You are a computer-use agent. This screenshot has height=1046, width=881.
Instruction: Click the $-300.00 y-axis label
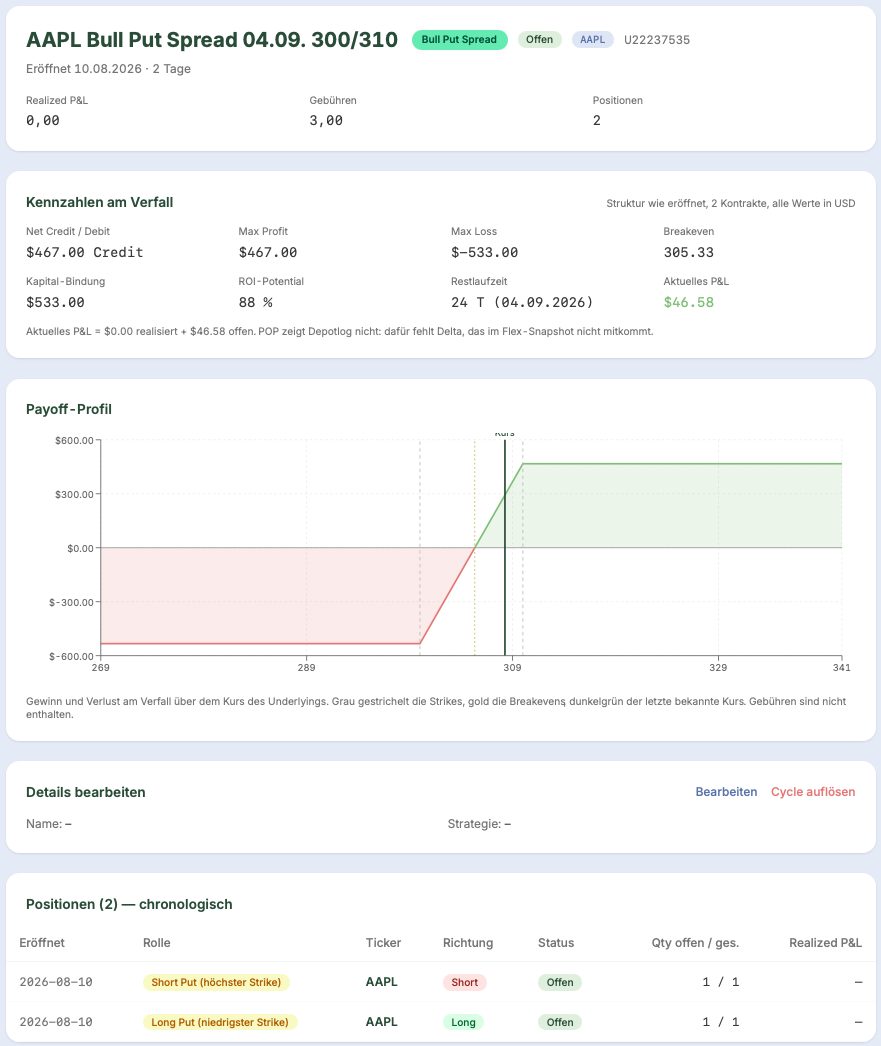71,602
